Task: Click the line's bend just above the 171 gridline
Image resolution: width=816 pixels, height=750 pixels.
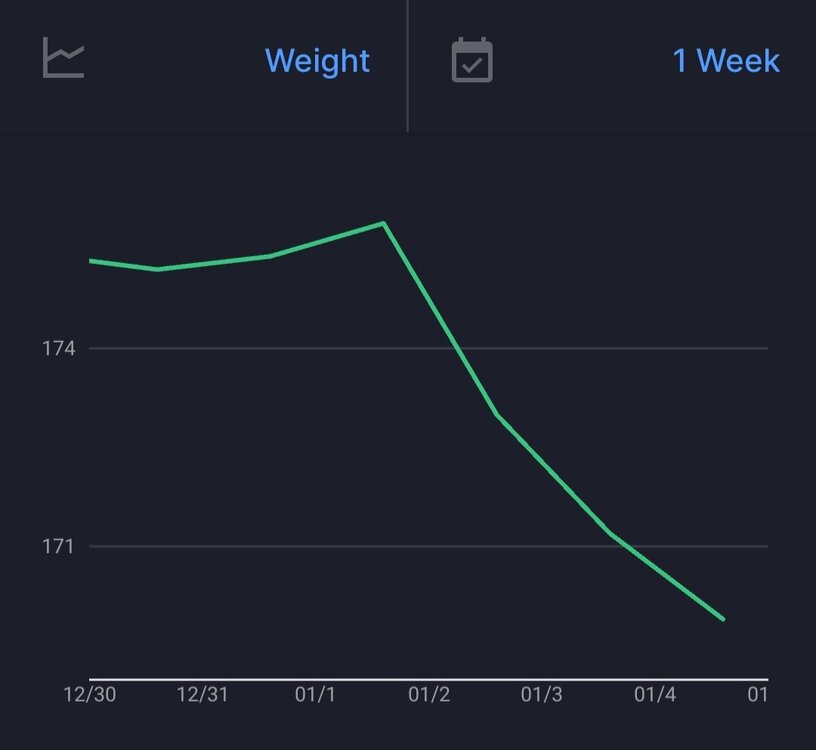Action: 610,533
